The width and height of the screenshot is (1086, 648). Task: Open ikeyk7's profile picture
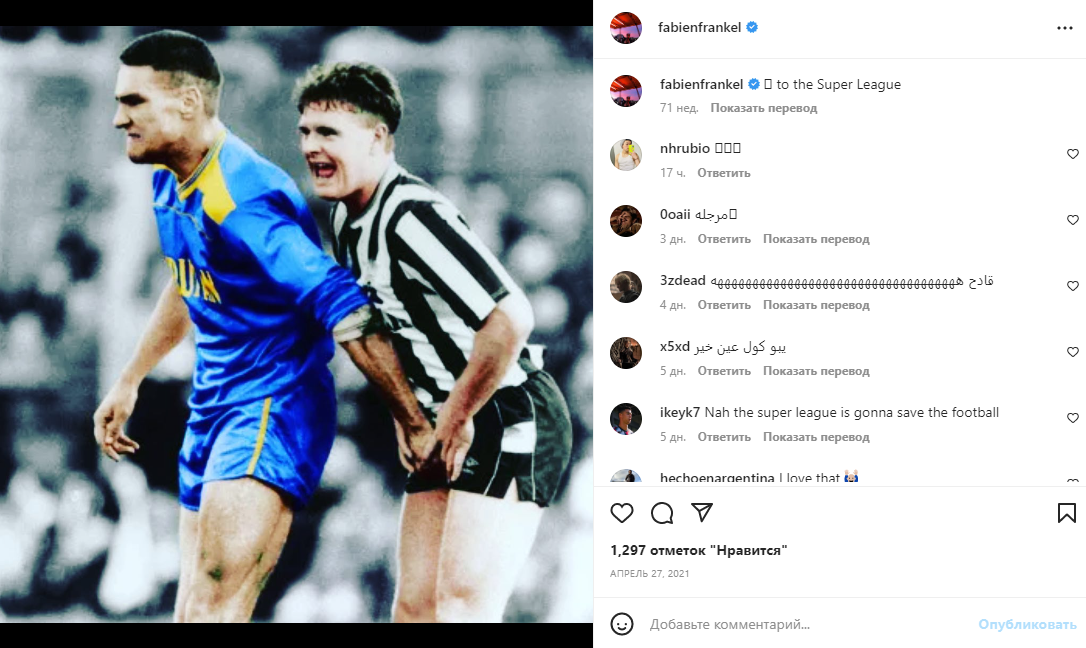[x=626, y=419]
